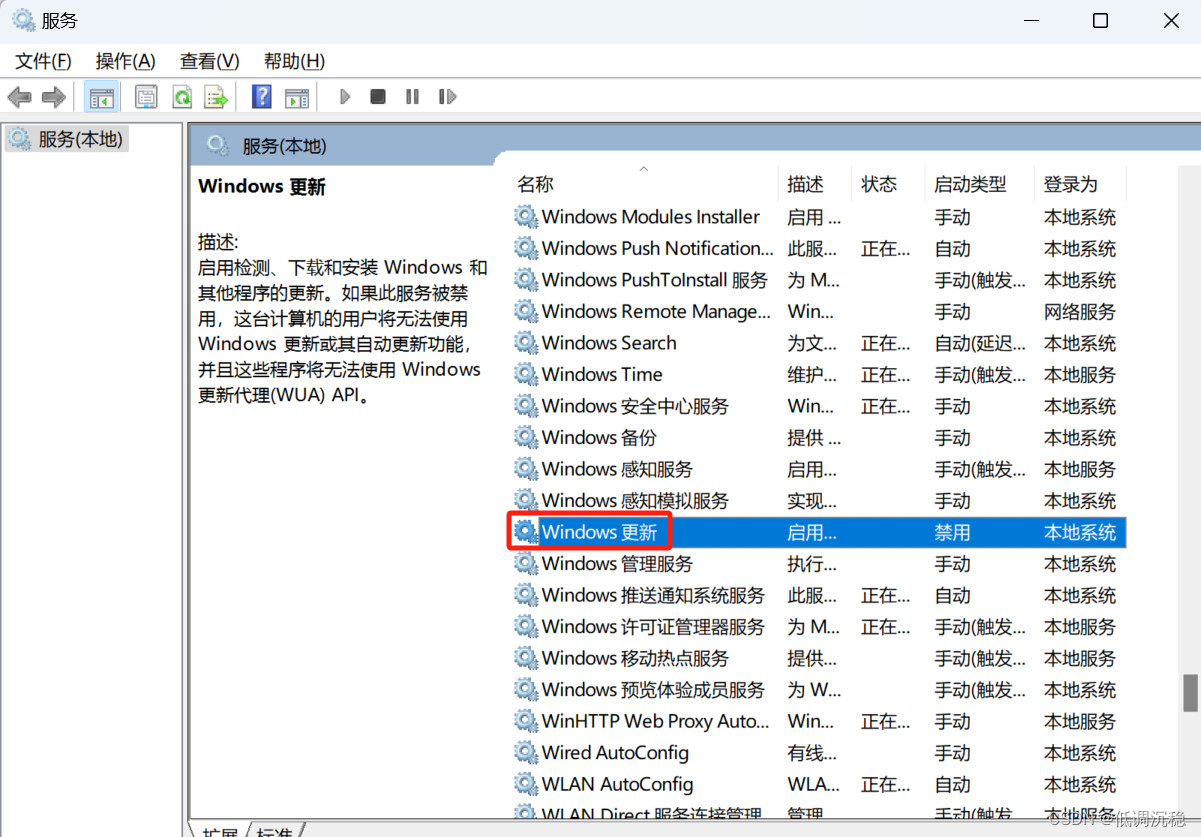
Task: Sort by the 登录为 column header
Action: click(1081, 184)
